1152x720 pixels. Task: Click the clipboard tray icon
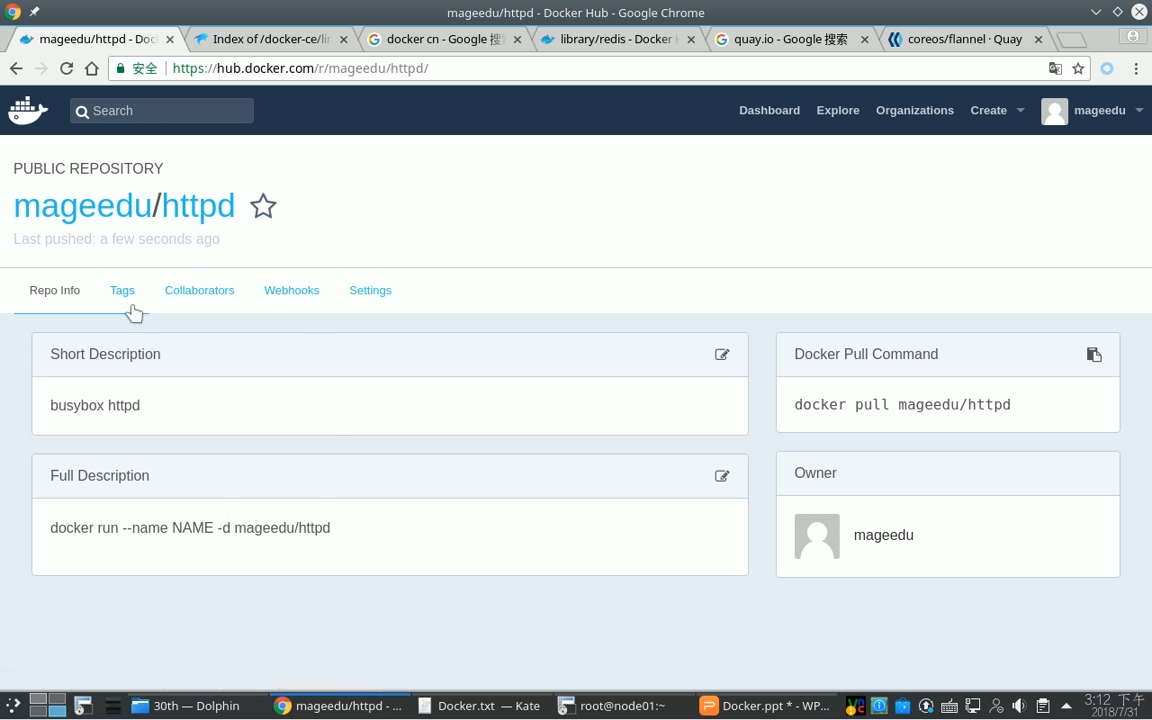pos(1043,706)
